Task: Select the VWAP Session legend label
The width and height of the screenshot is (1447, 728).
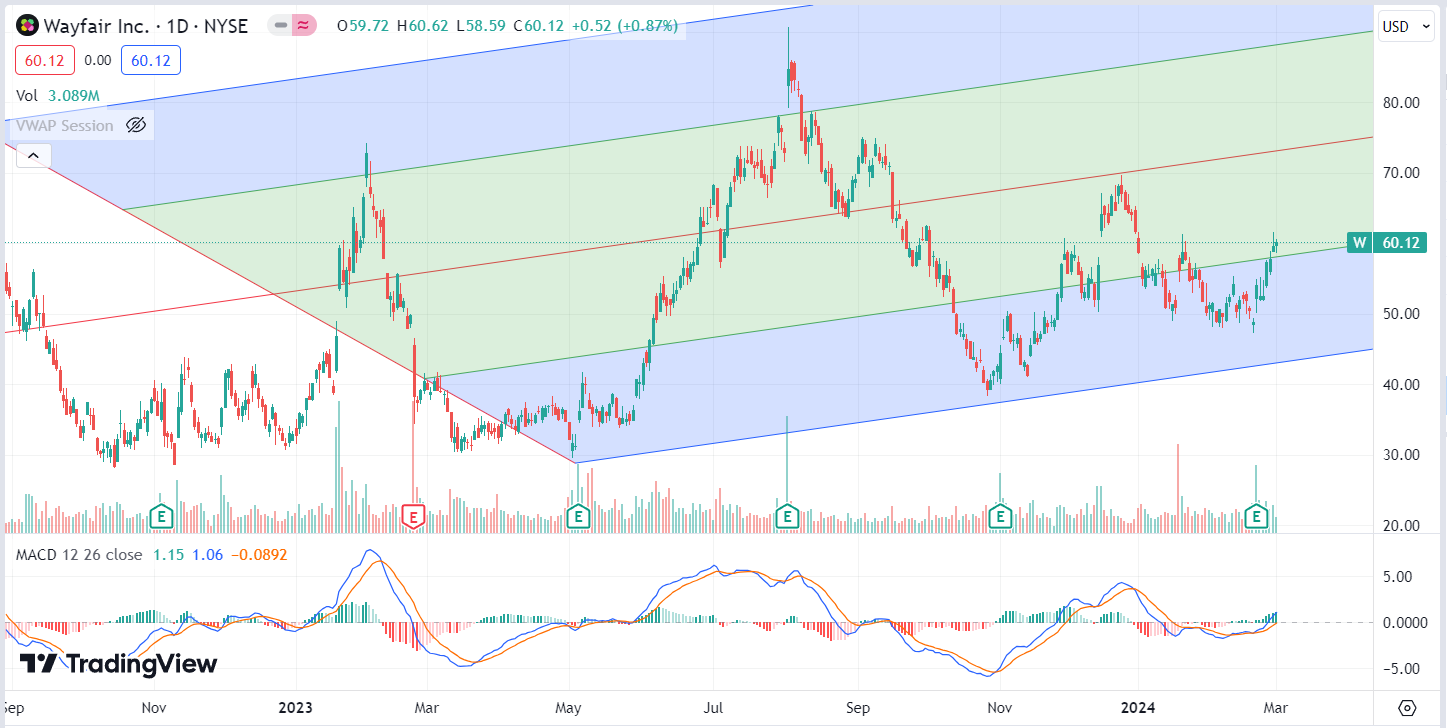Action: click(x=65, y=125)
